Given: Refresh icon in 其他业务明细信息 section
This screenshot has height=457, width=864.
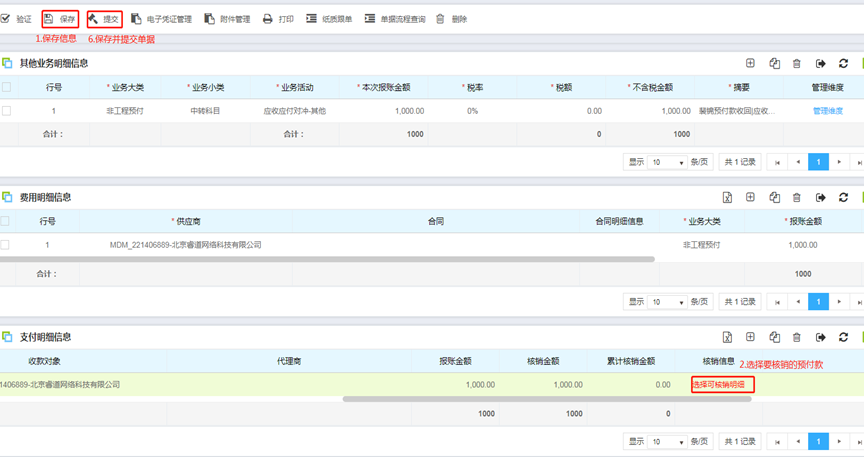Looking at the screenshot, I should tap(843, 63).
